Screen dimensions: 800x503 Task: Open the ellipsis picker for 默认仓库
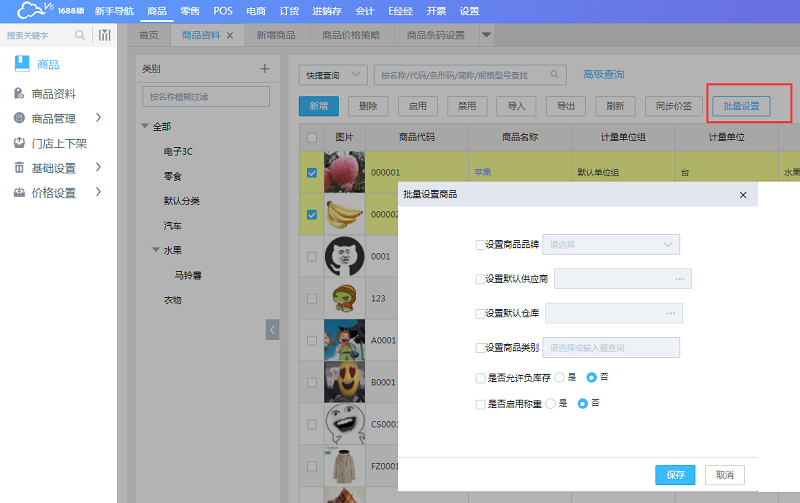pos(671,314)
